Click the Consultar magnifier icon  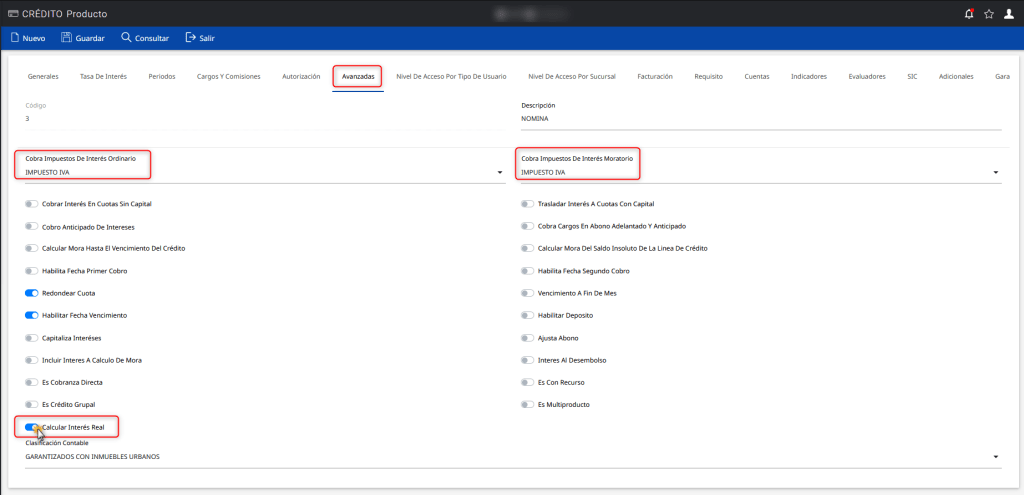tap(126, 38)
